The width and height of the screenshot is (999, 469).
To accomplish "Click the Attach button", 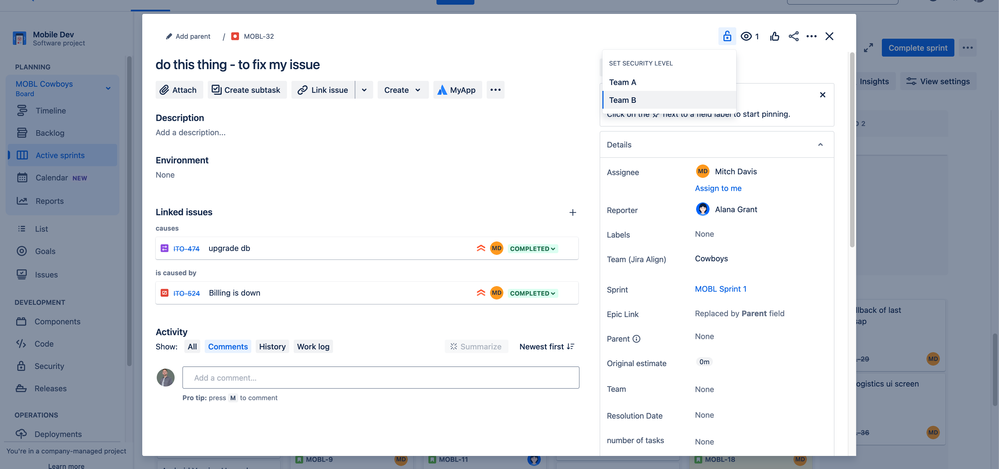I will pos(179,90).
